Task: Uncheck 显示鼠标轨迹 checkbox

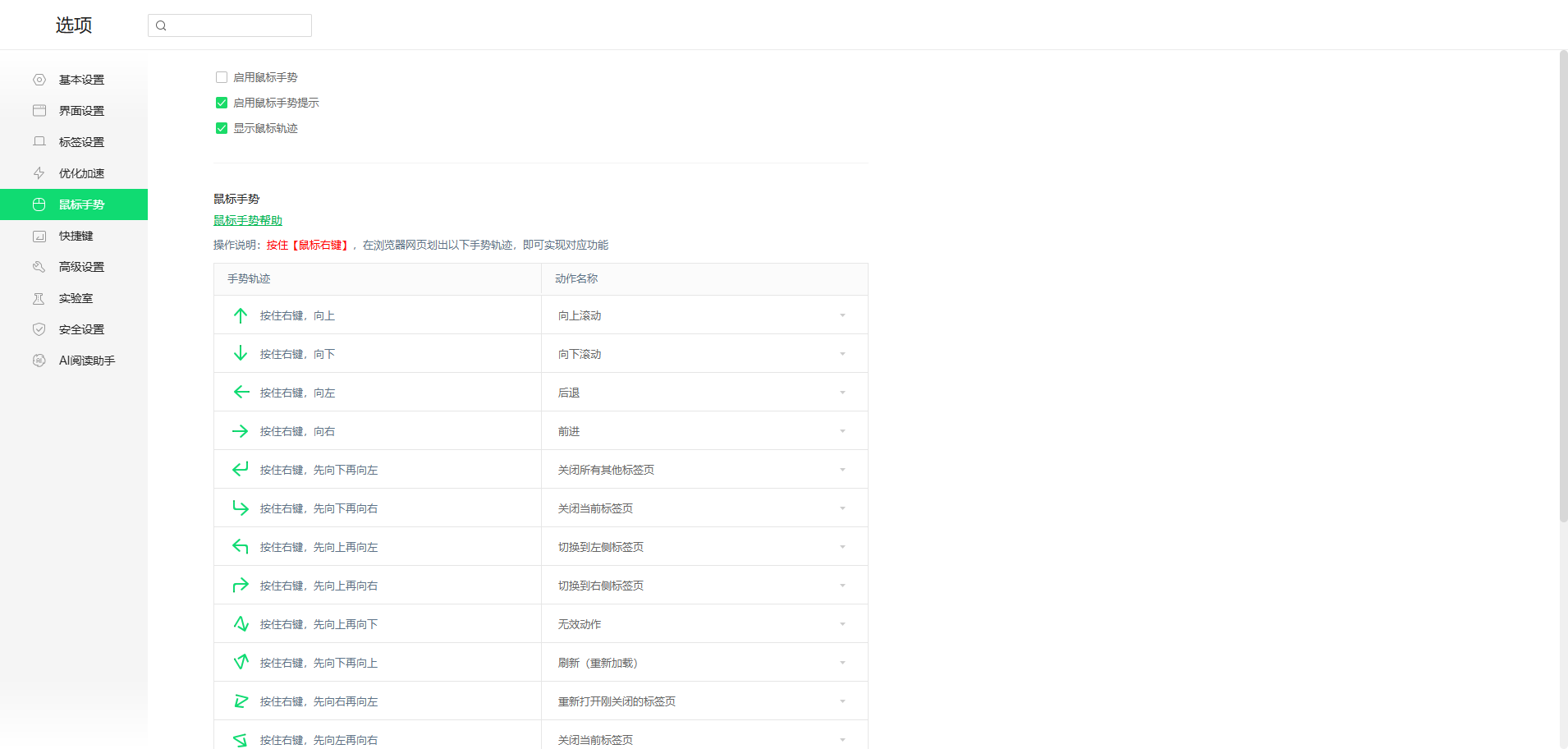Action: [222, 128]
